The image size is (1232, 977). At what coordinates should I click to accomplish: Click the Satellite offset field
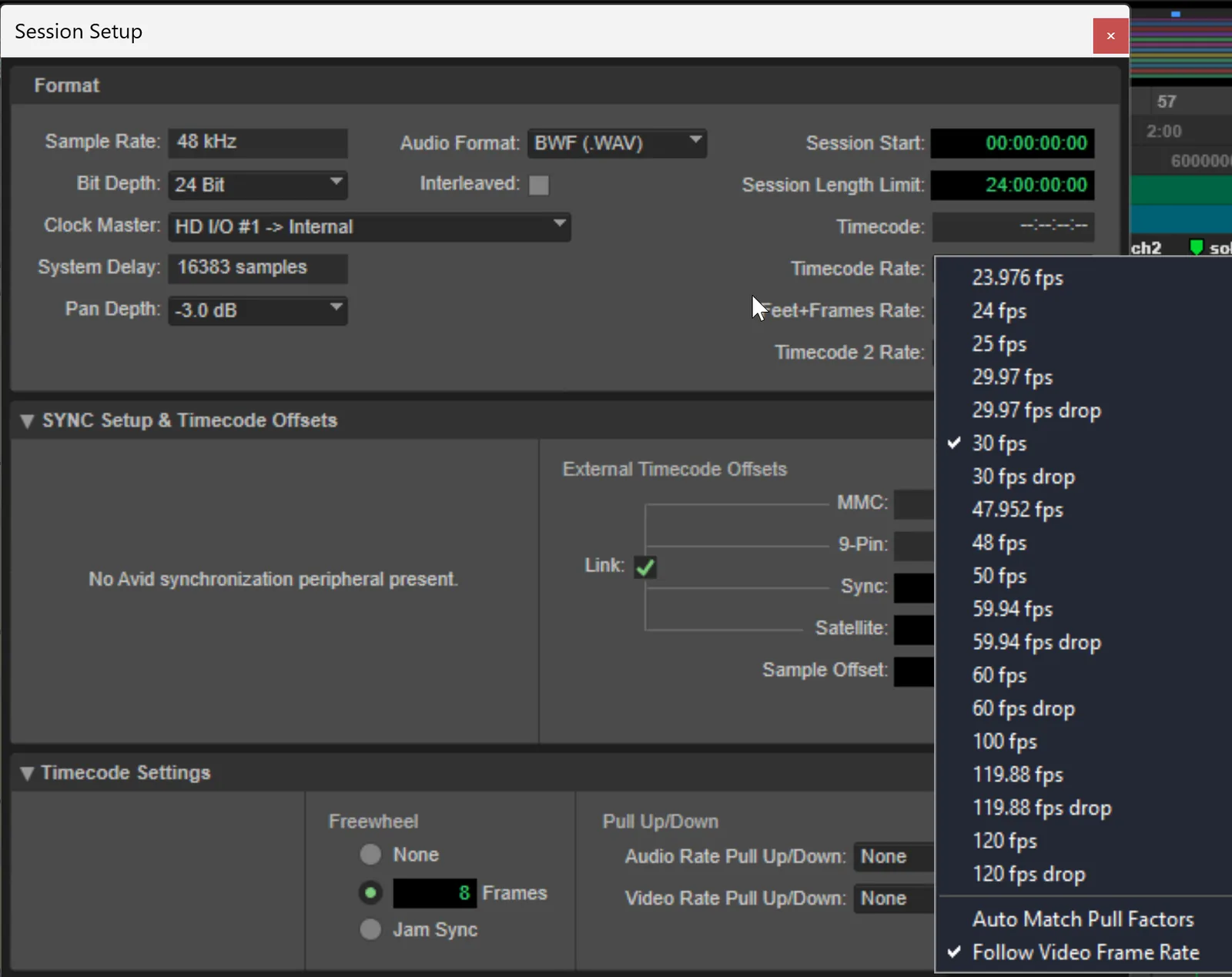(914, 629)
